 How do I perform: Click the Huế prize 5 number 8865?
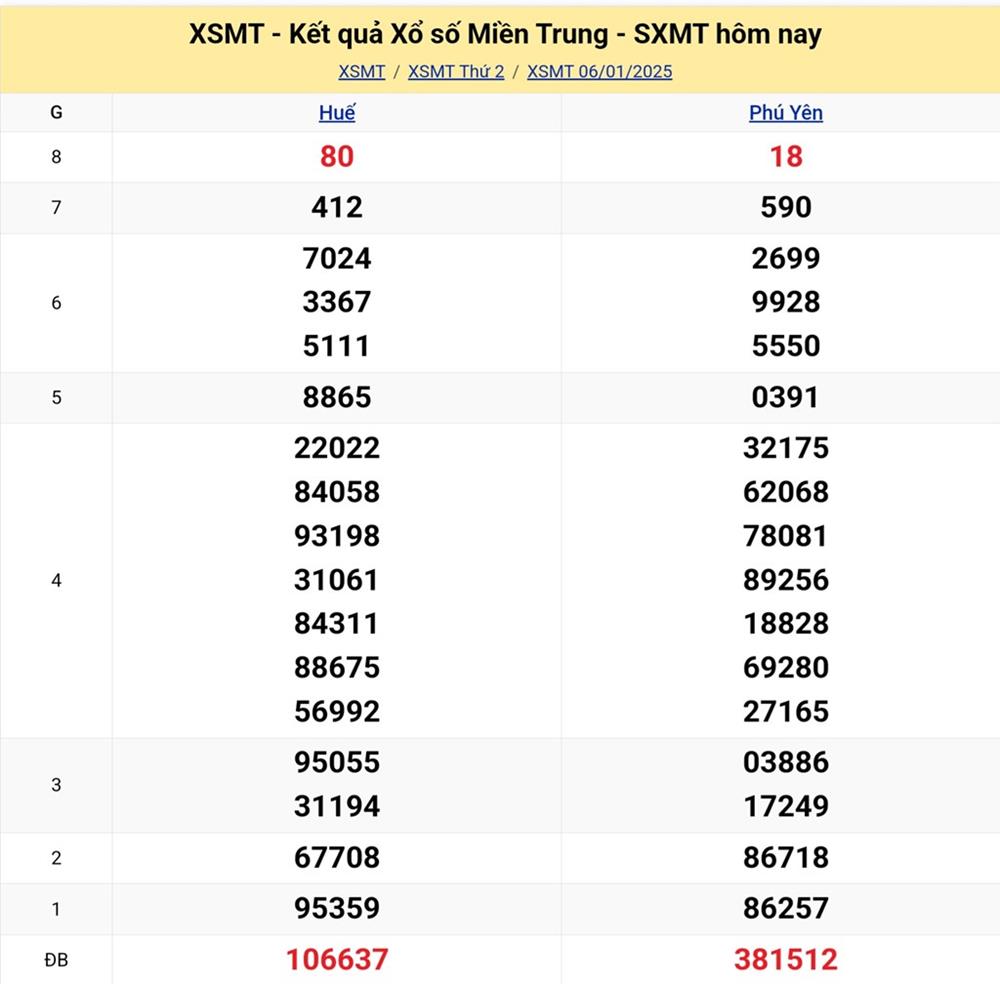point(337,397)
